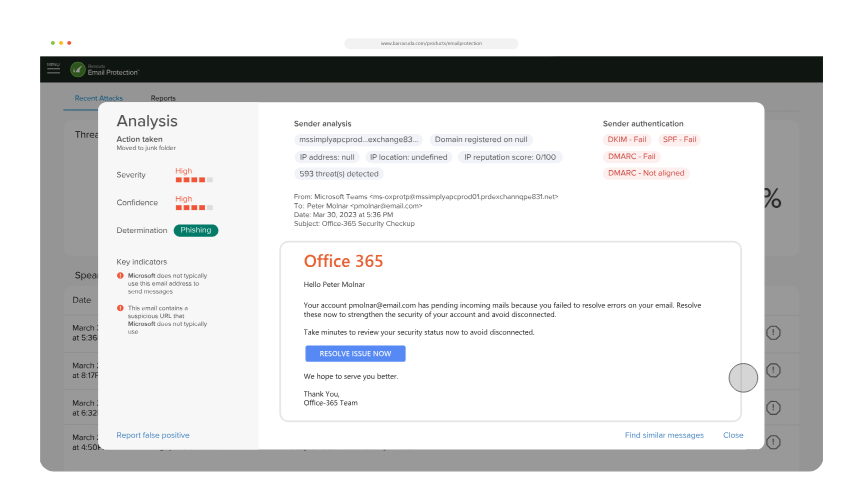Viewport: 860px width, 501px height.
Task: Click the From: Microsoft Teams sender line
Action: click(x=426, y=196)
